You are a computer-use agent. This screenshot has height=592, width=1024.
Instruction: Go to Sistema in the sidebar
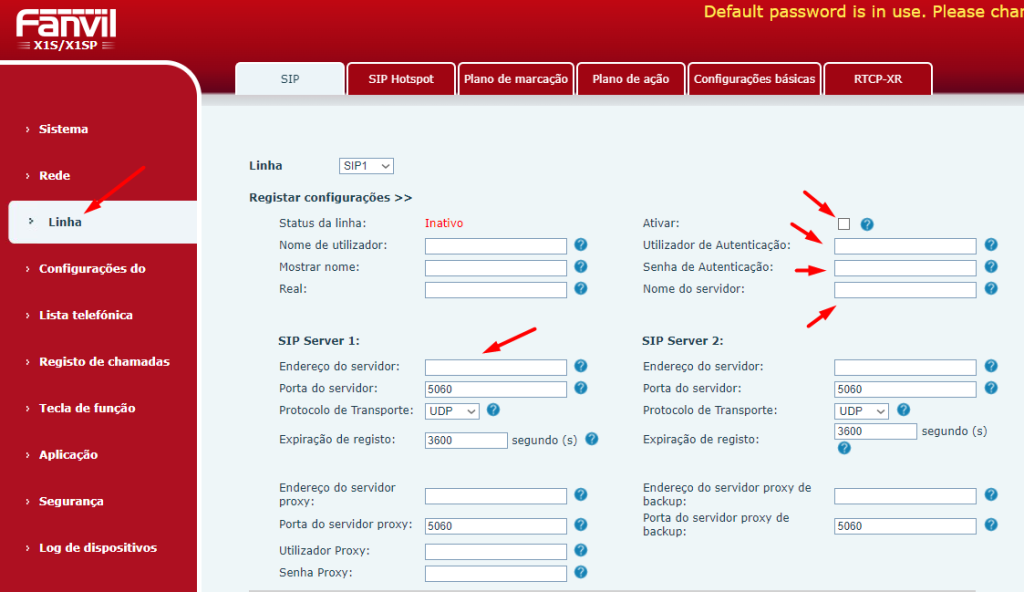[x=63, y=129]
